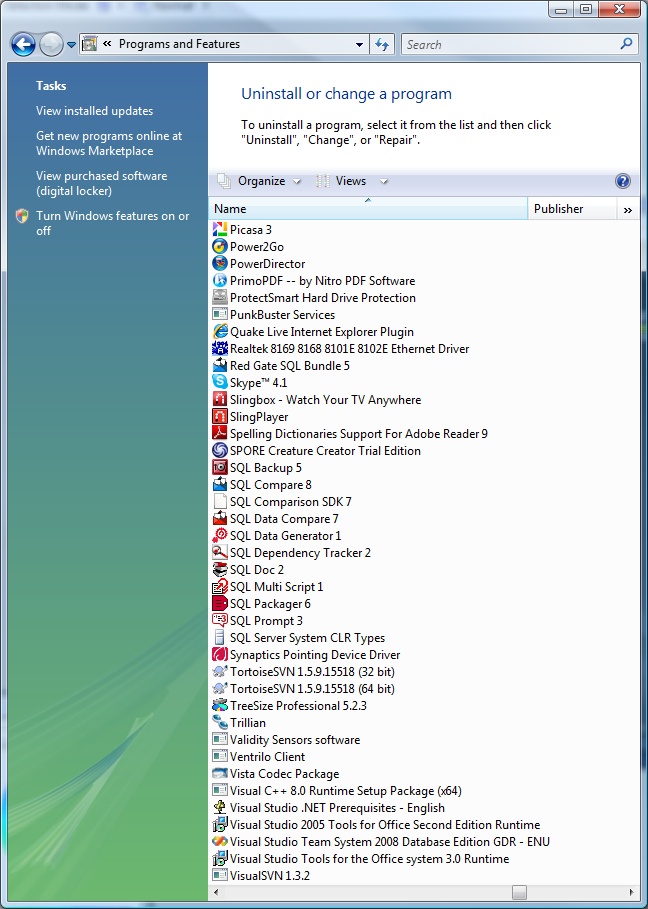Expand the breadcrumb chevron before Programs and Features
Image resolution: width=648 pixels, height=909 pixels.
coord(107,43)
